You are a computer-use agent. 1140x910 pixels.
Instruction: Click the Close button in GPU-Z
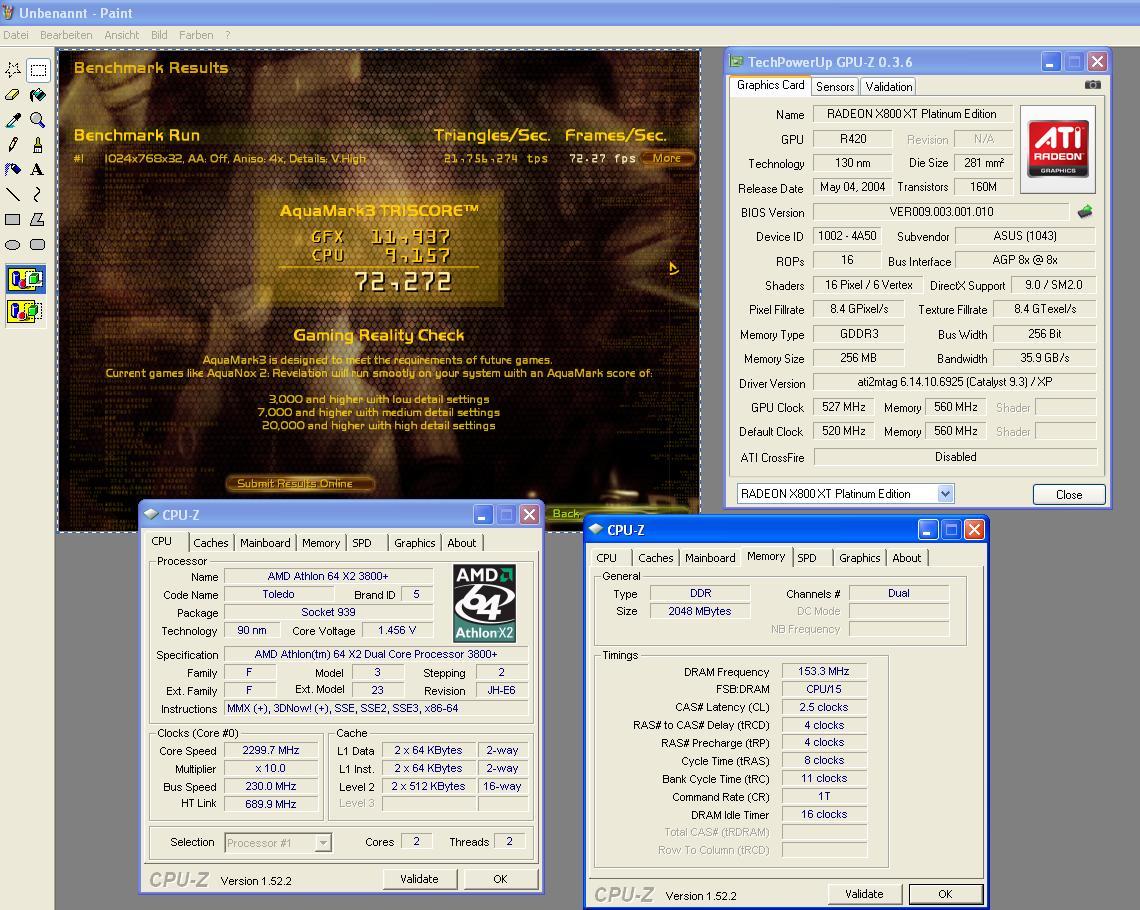[1069, 494]
